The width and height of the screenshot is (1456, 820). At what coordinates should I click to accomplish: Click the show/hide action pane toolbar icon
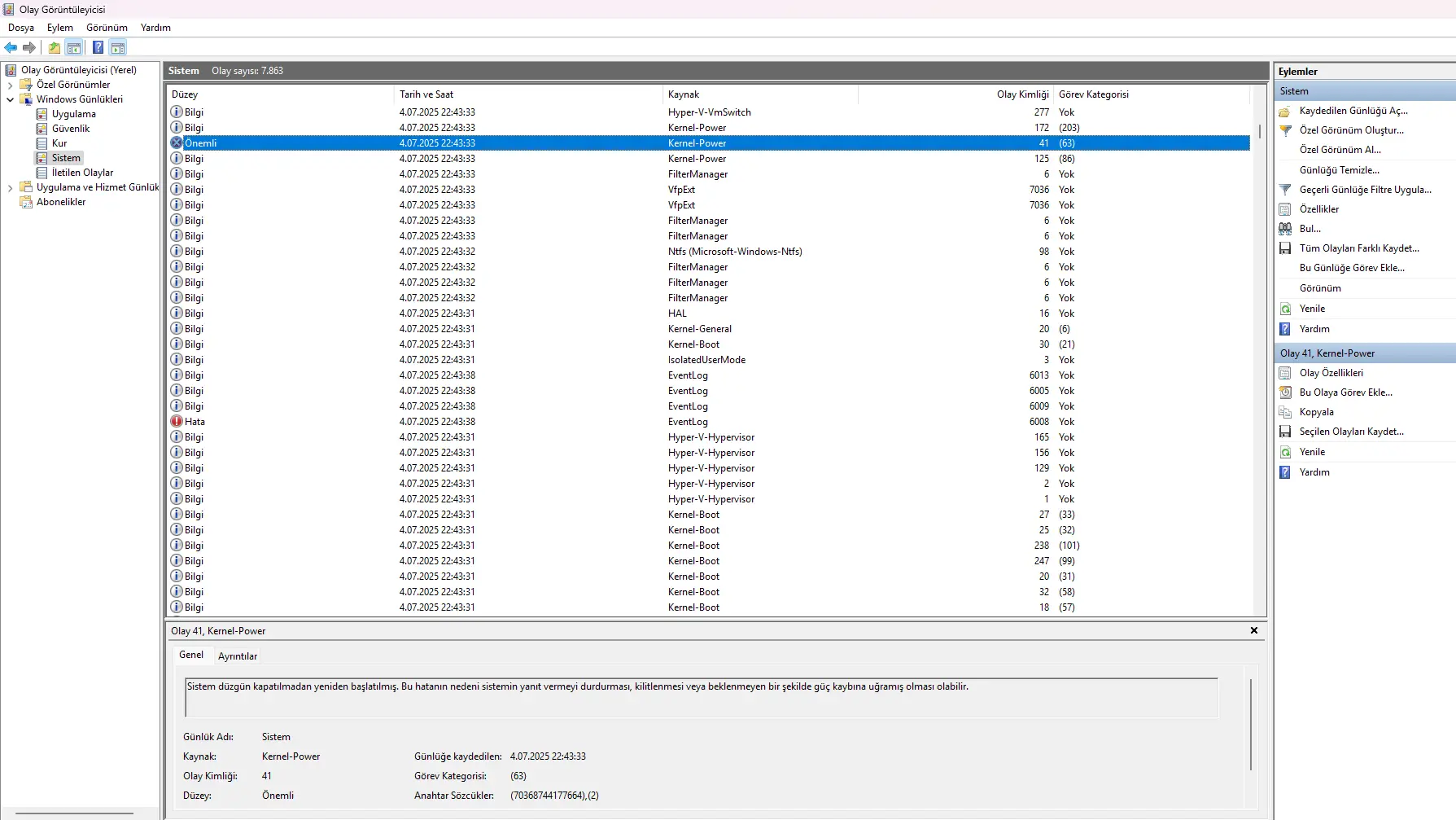point(118,48)
